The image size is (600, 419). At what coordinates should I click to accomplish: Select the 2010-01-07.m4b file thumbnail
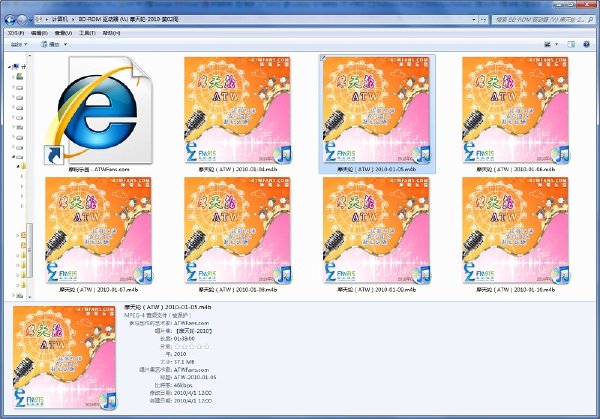coord(99,235)
